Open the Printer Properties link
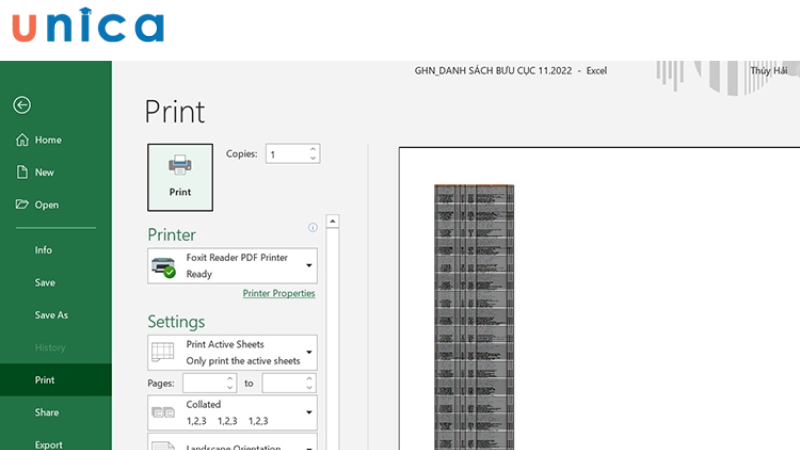This screenshot has width=800, height=450. click(279, 294)
